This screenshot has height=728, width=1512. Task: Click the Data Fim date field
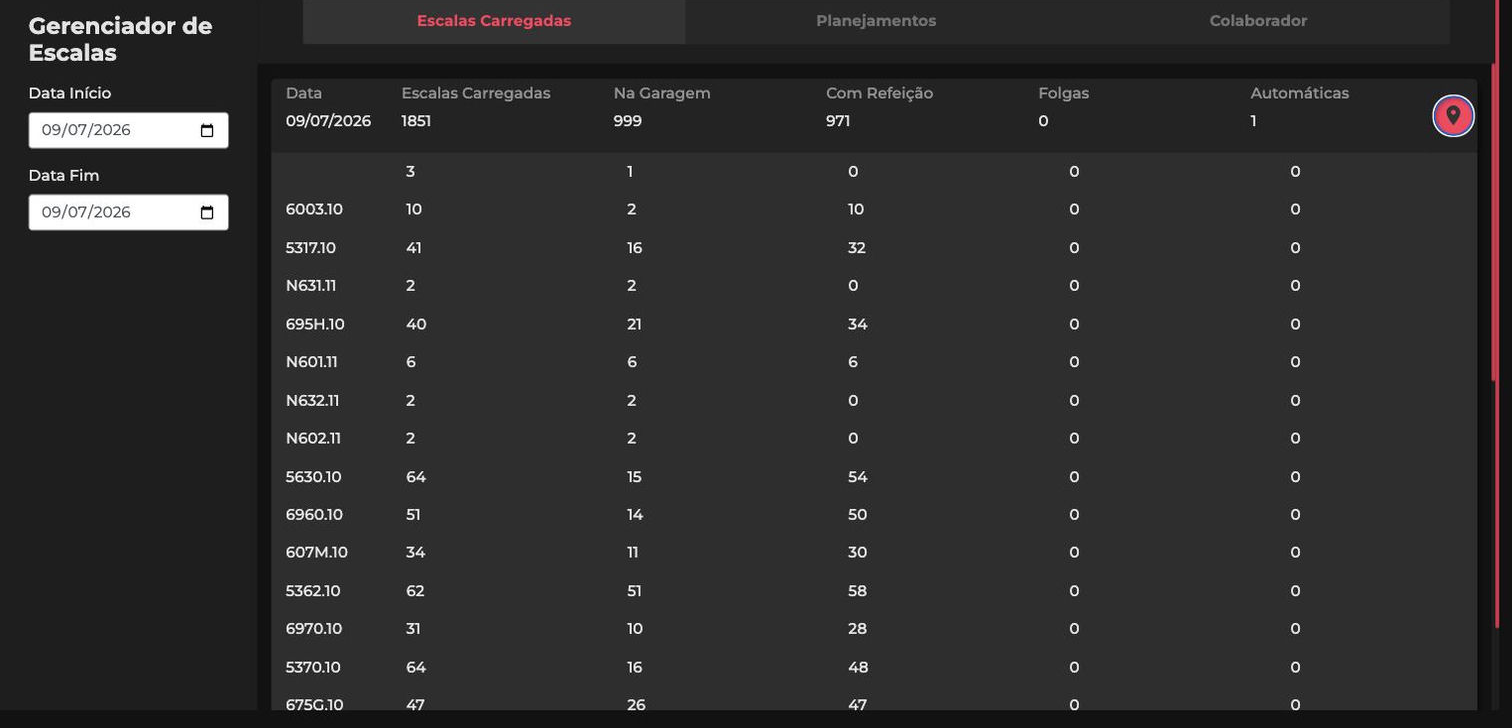click(128, 212)
